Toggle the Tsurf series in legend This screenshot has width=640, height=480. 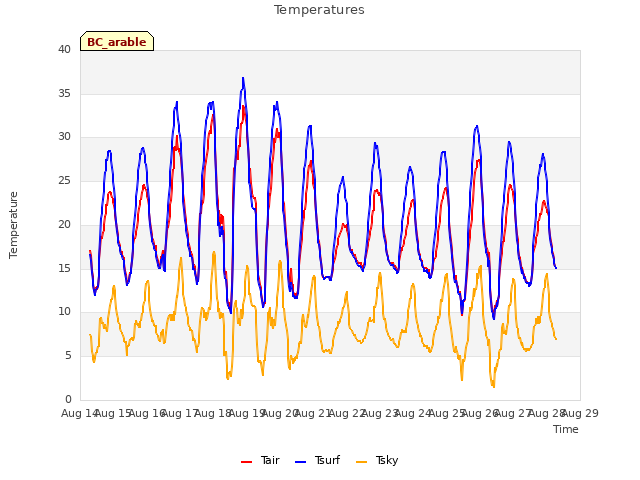317,460
